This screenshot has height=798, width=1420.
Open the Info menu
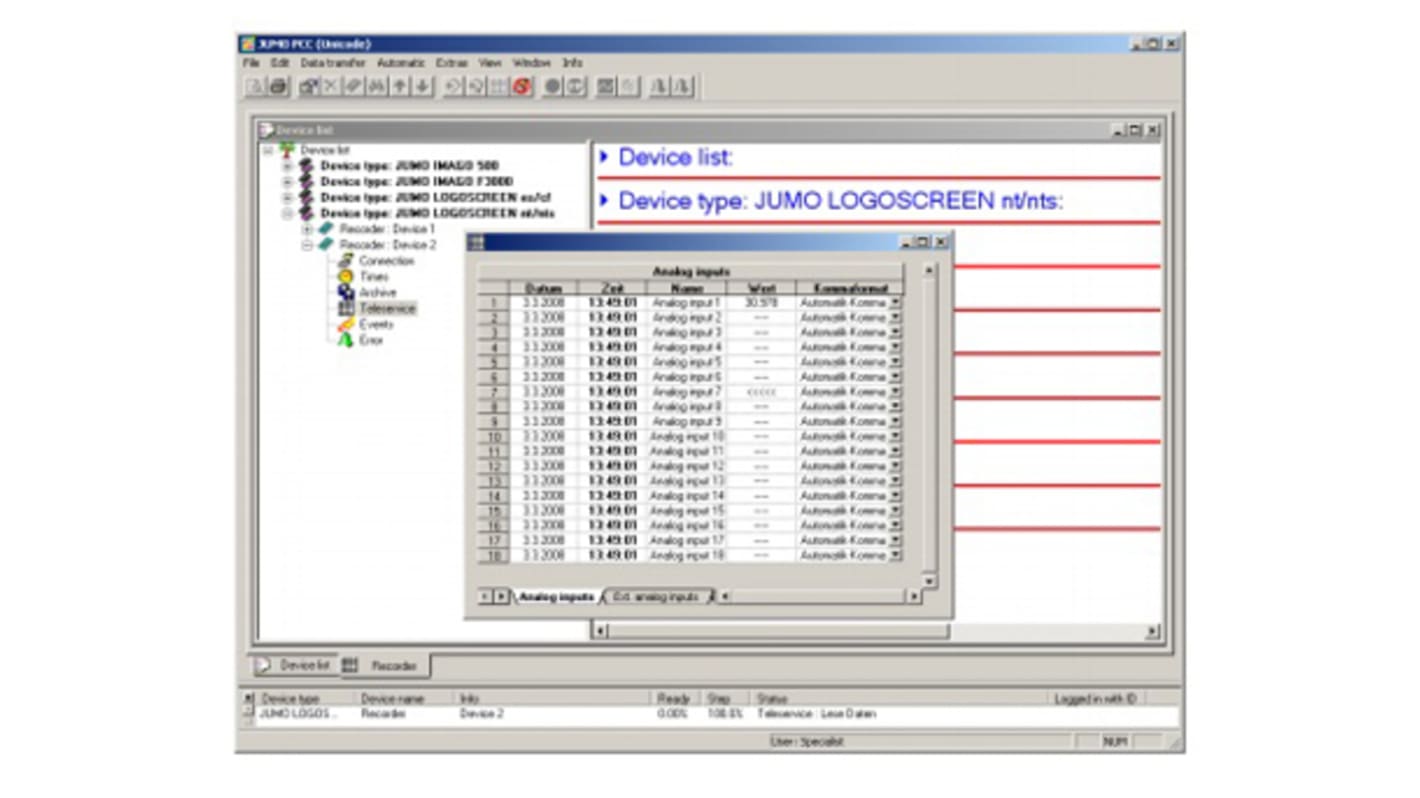pos(572,62)
